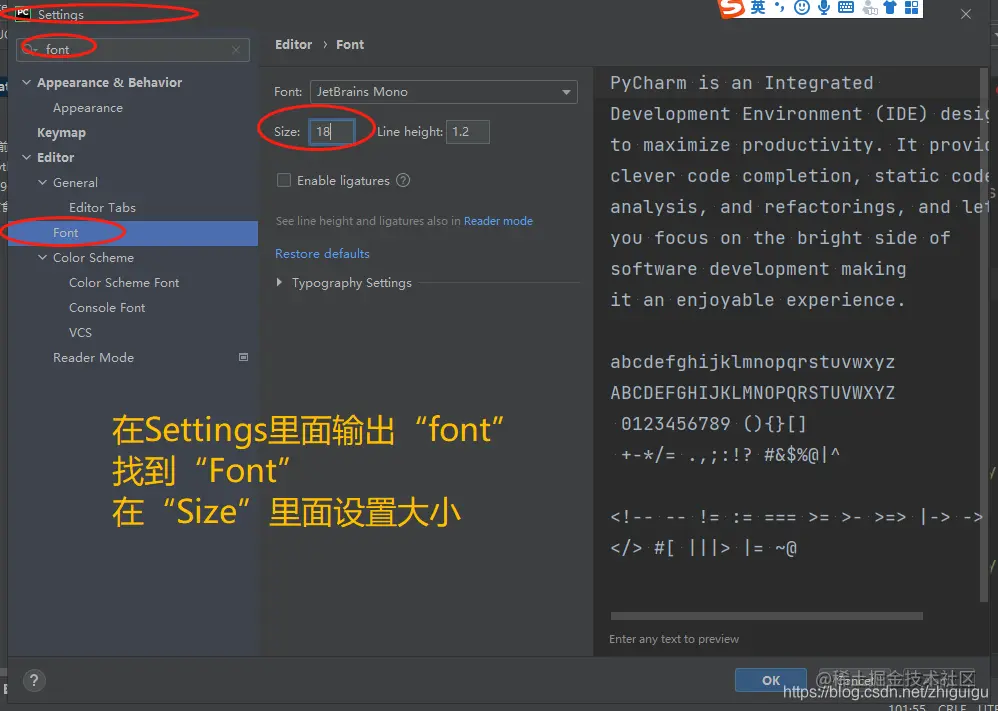Collapse the Editor tree chevron
This screenshot has height=711, width=998.
(27, 157)
